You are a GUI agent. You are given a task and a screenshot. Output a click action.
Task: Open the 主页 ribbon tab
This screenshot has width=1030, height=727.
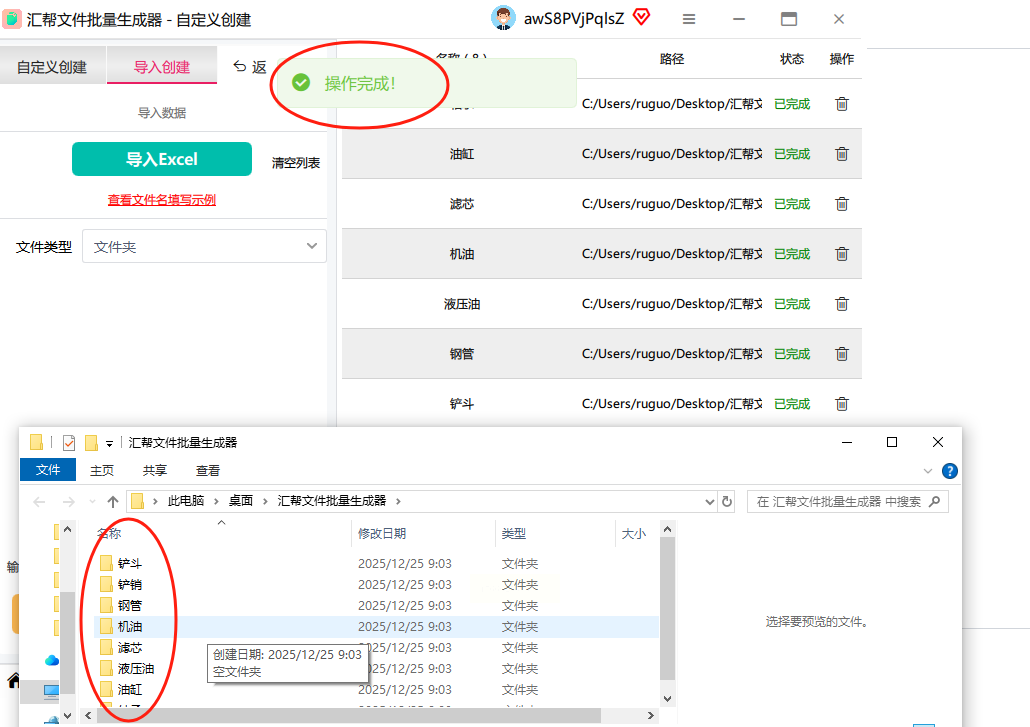102,470
